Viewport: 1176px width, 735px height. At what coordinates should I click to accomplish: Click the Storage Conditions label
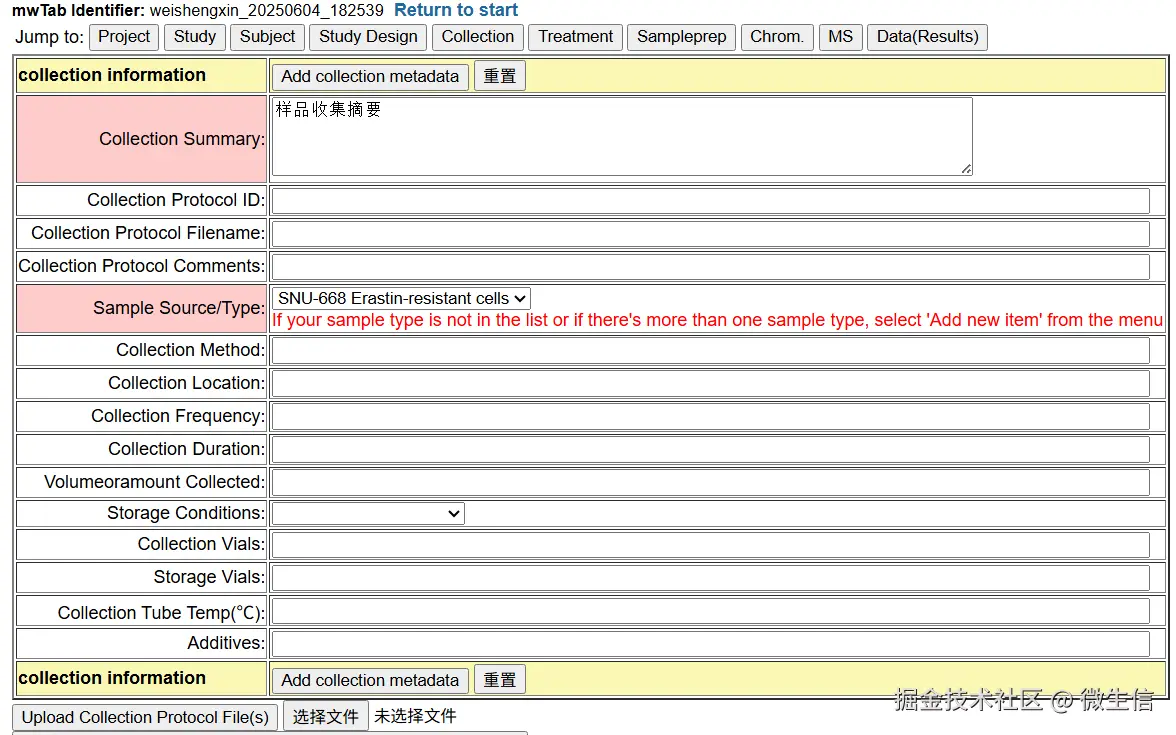click(186, 513)
